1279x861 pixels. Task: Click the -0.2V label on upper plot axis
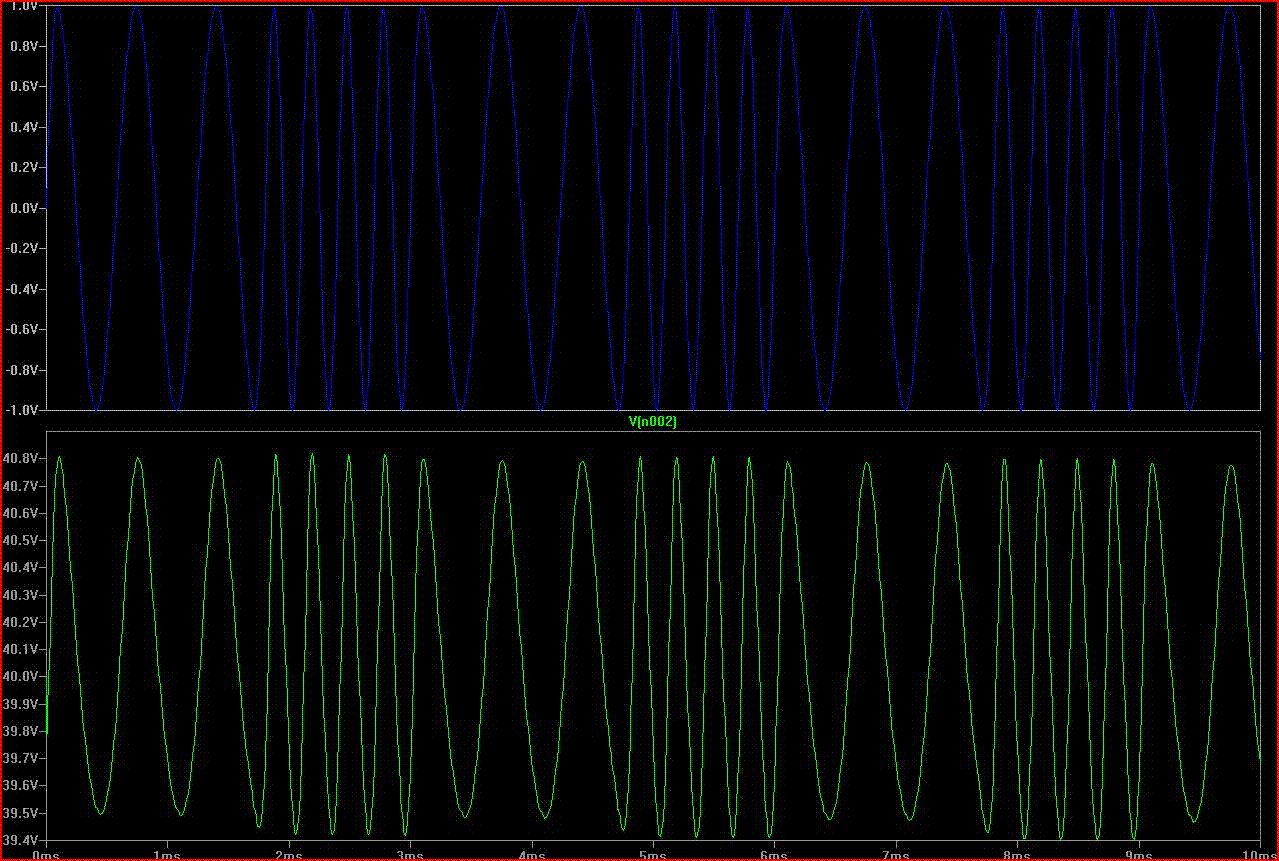pyautogui.click(x=22, y=249)
